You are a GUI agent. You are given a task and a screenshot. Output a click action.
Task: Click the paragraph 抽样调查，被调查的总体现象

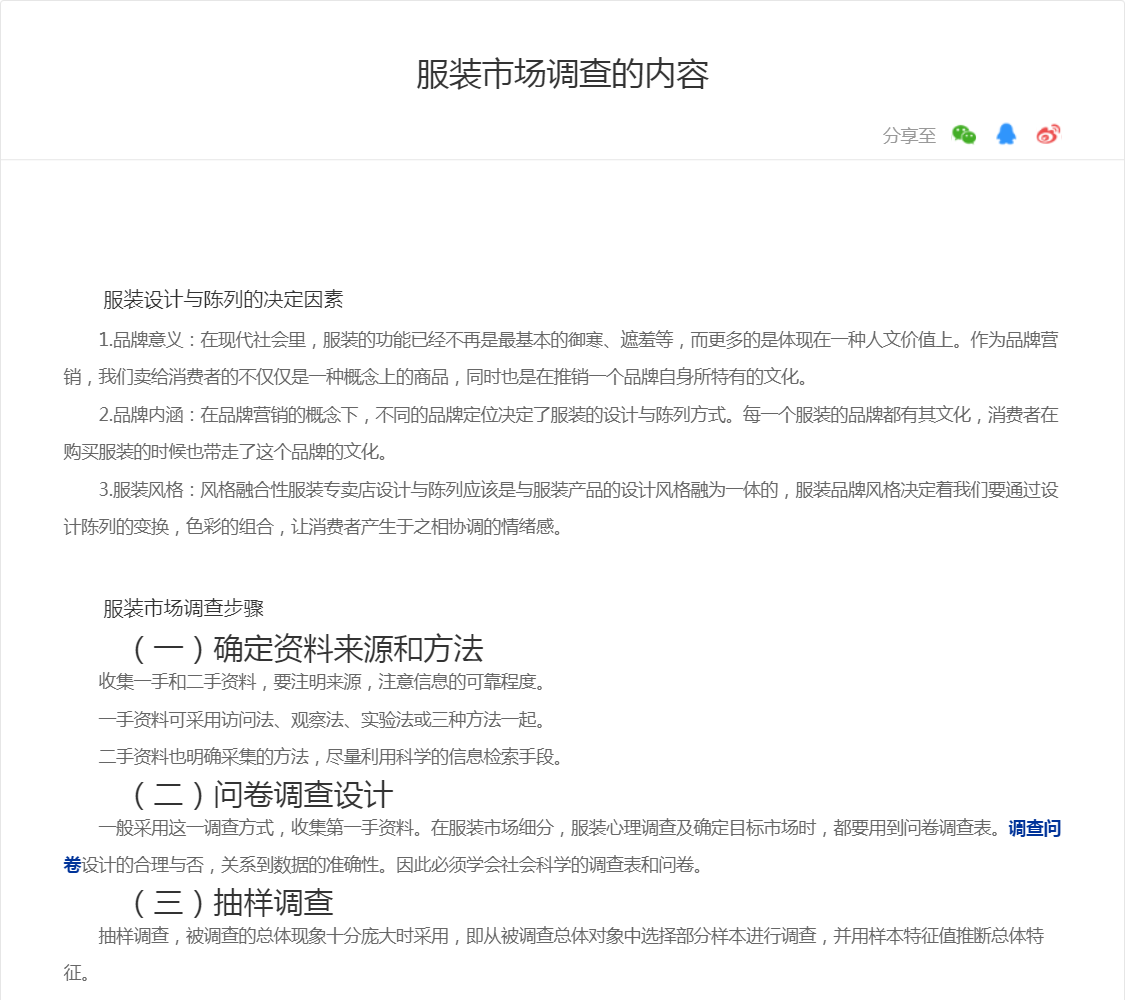tap(554, 954)
